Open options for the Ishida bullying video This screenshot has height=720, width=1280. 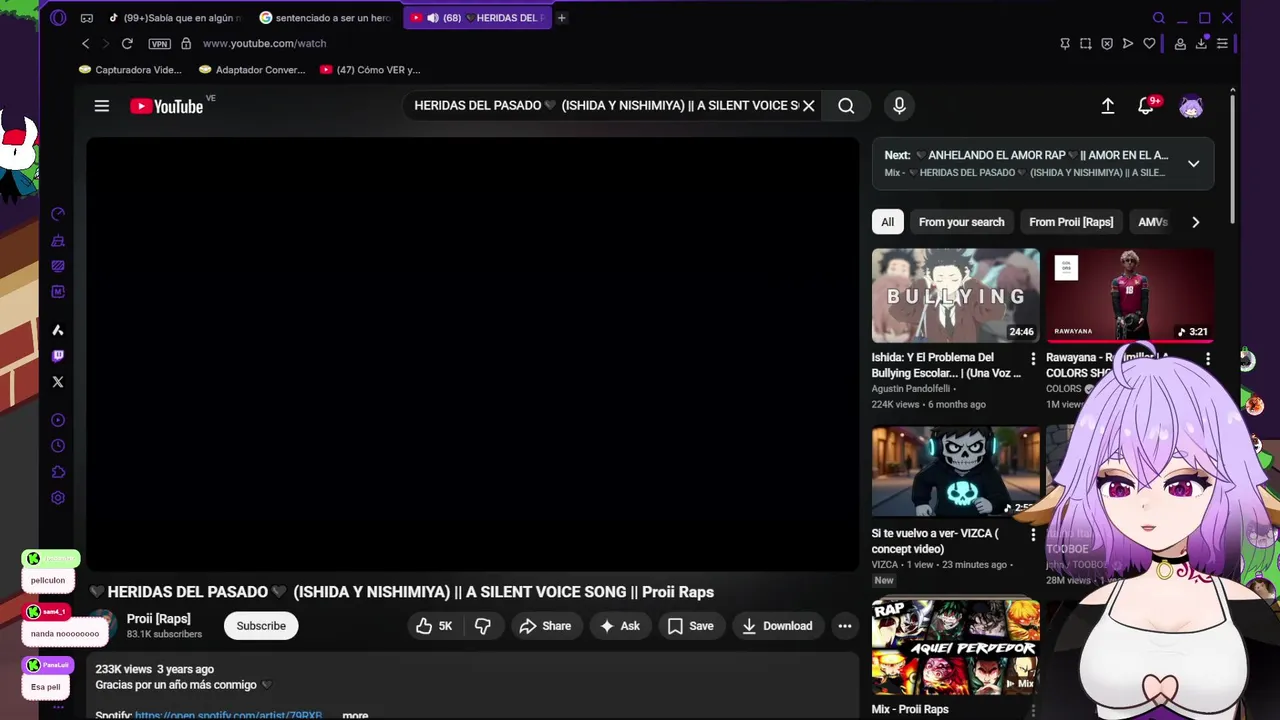(1033, 358)
